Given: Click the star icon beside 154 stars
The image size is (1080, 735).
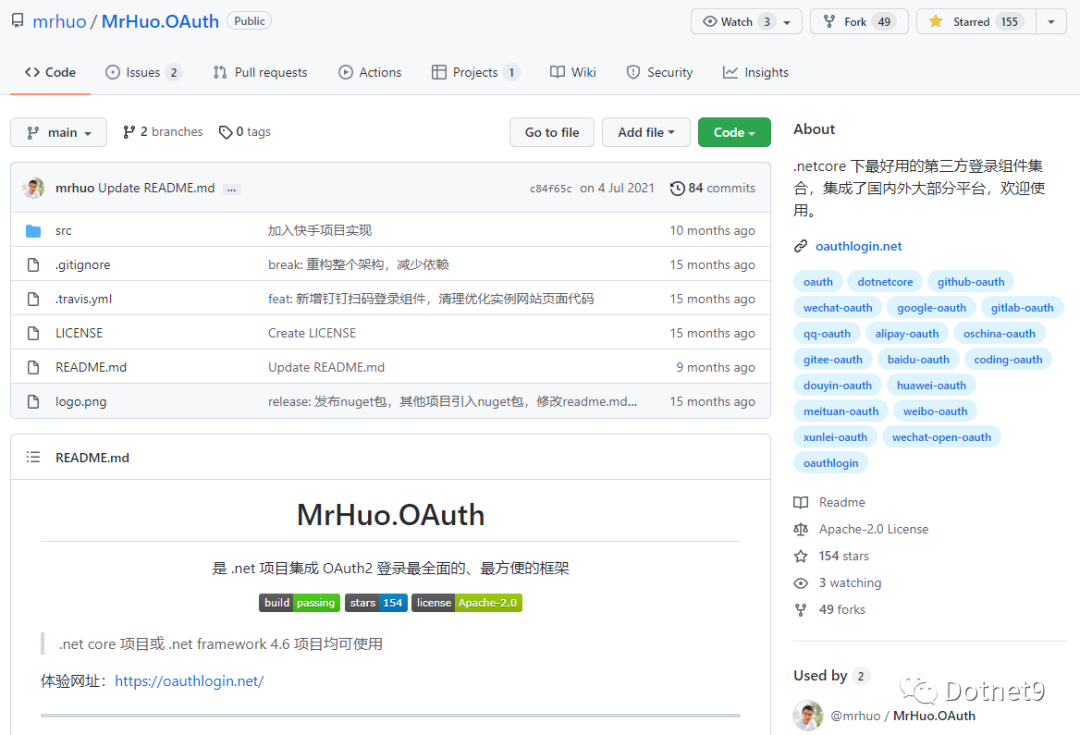Looking at the screenshot, I should 800,556.
